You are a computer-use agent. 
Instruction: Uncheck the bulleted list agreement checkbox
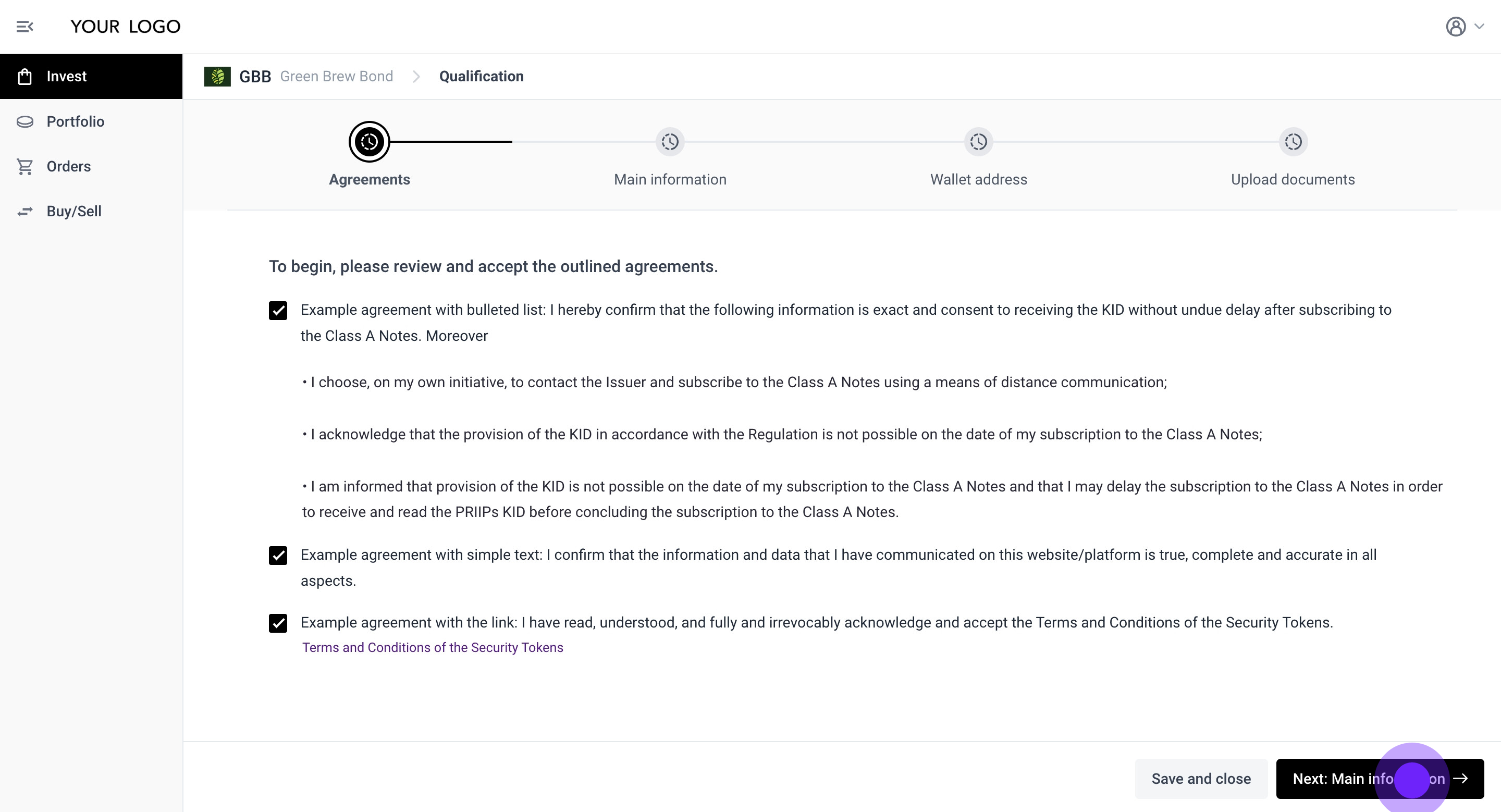coord(278,311)
